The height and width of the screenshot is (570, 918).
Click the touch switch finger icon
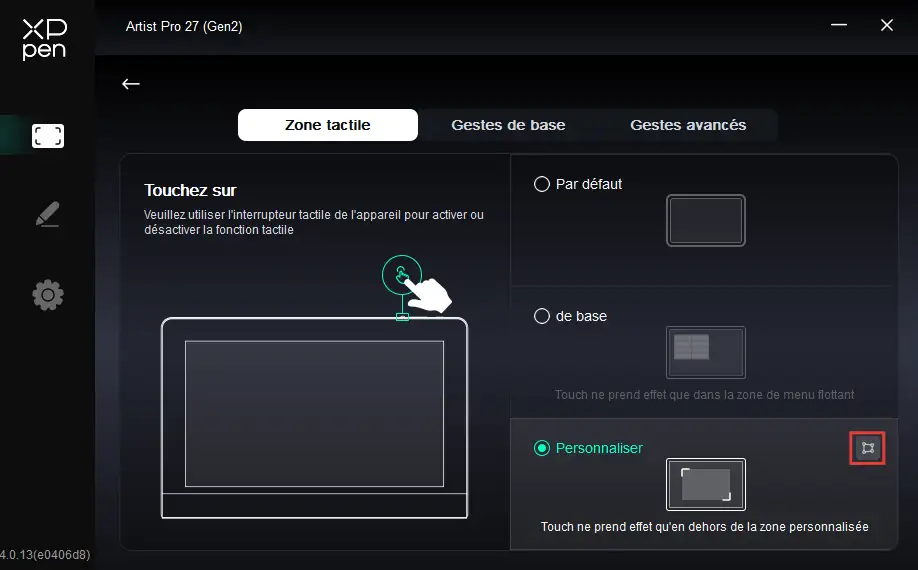pyautogui.click(x=402, y=274)
